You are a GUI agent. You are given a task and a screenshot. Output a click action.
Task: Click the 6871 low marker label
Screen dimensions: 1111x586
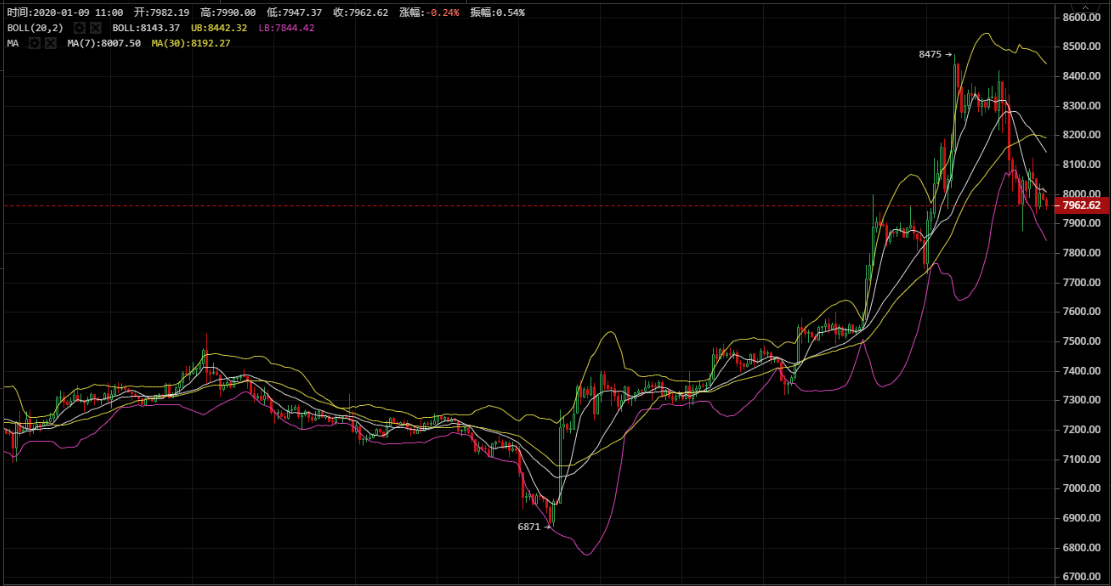tap(529, 526)
